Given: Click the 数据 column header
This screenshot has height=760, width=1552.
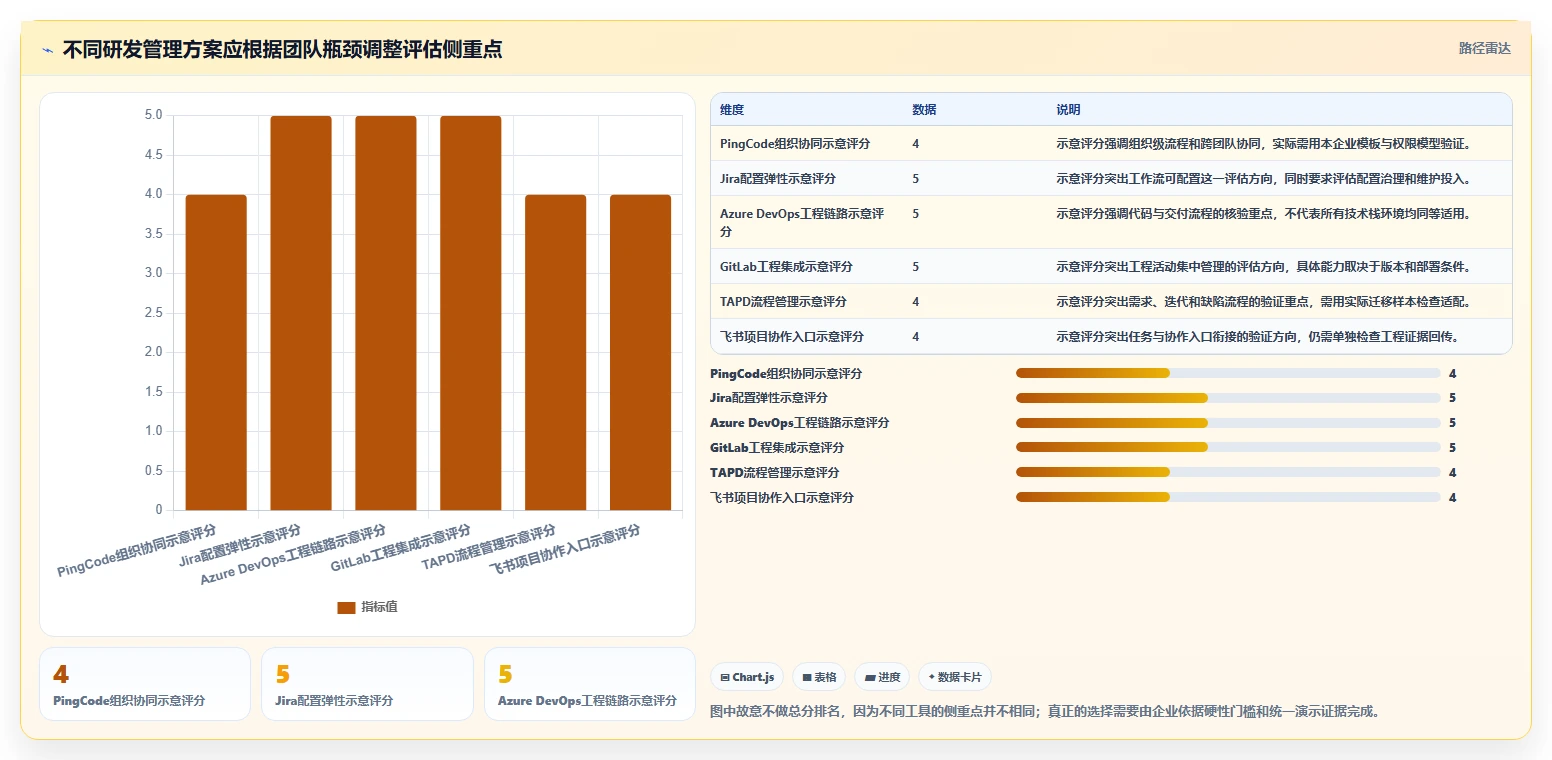Looking at the screenshot, I should pos(924,110).
